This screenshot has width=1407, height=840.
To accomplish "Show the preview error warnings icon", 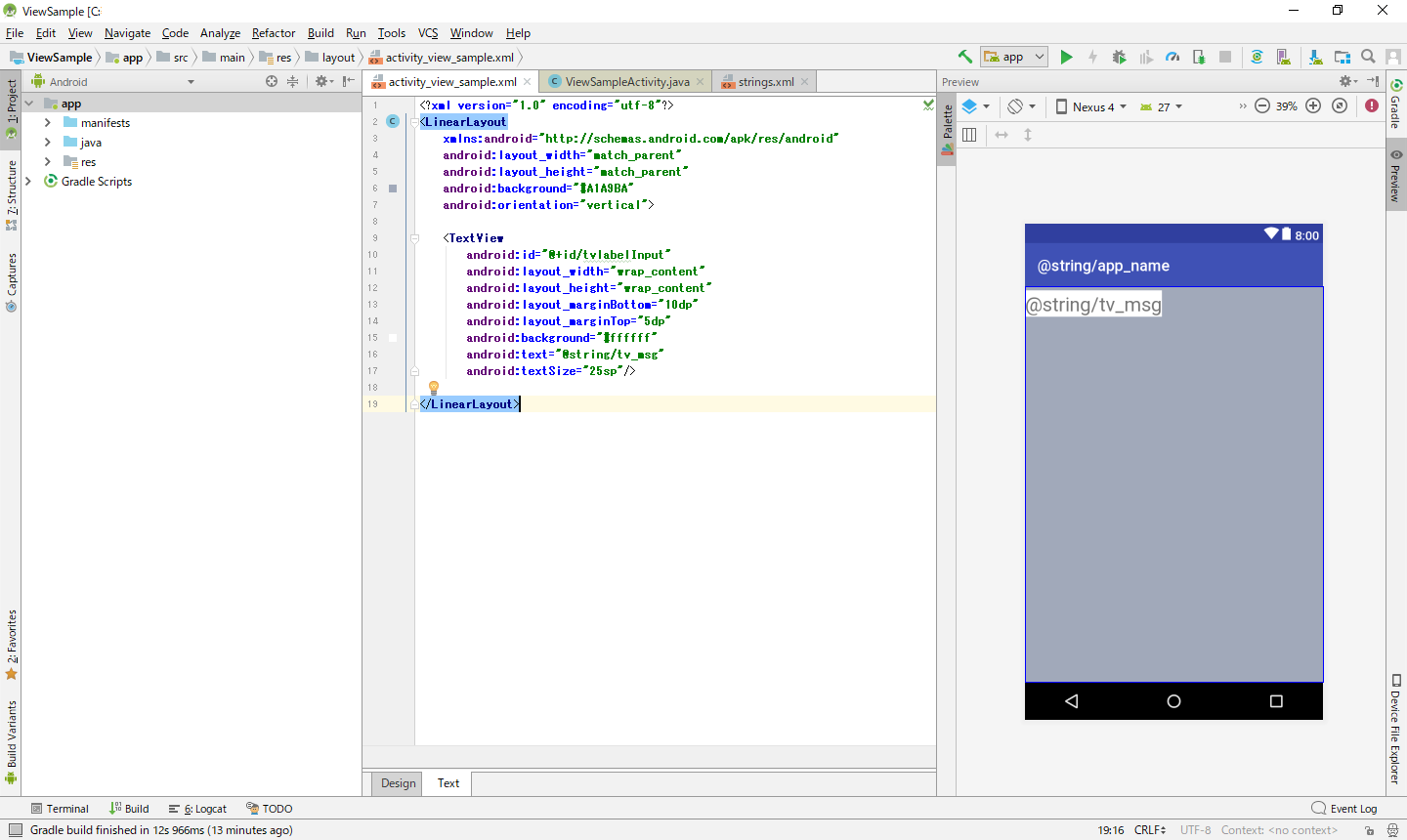I will click(1372, 106).
